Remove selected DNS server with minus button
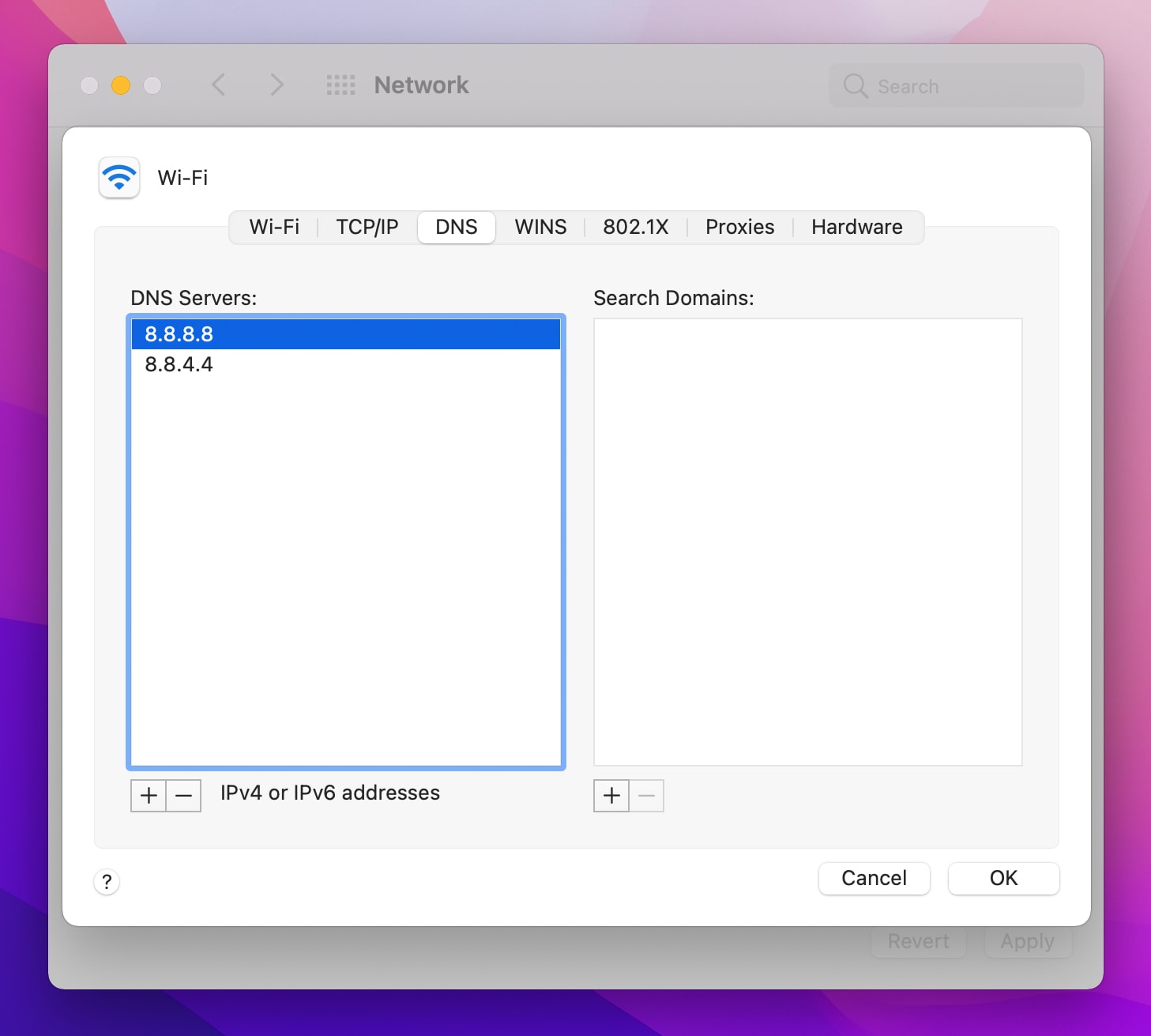The image size is (1151, 1036). (x=183, y=796)
